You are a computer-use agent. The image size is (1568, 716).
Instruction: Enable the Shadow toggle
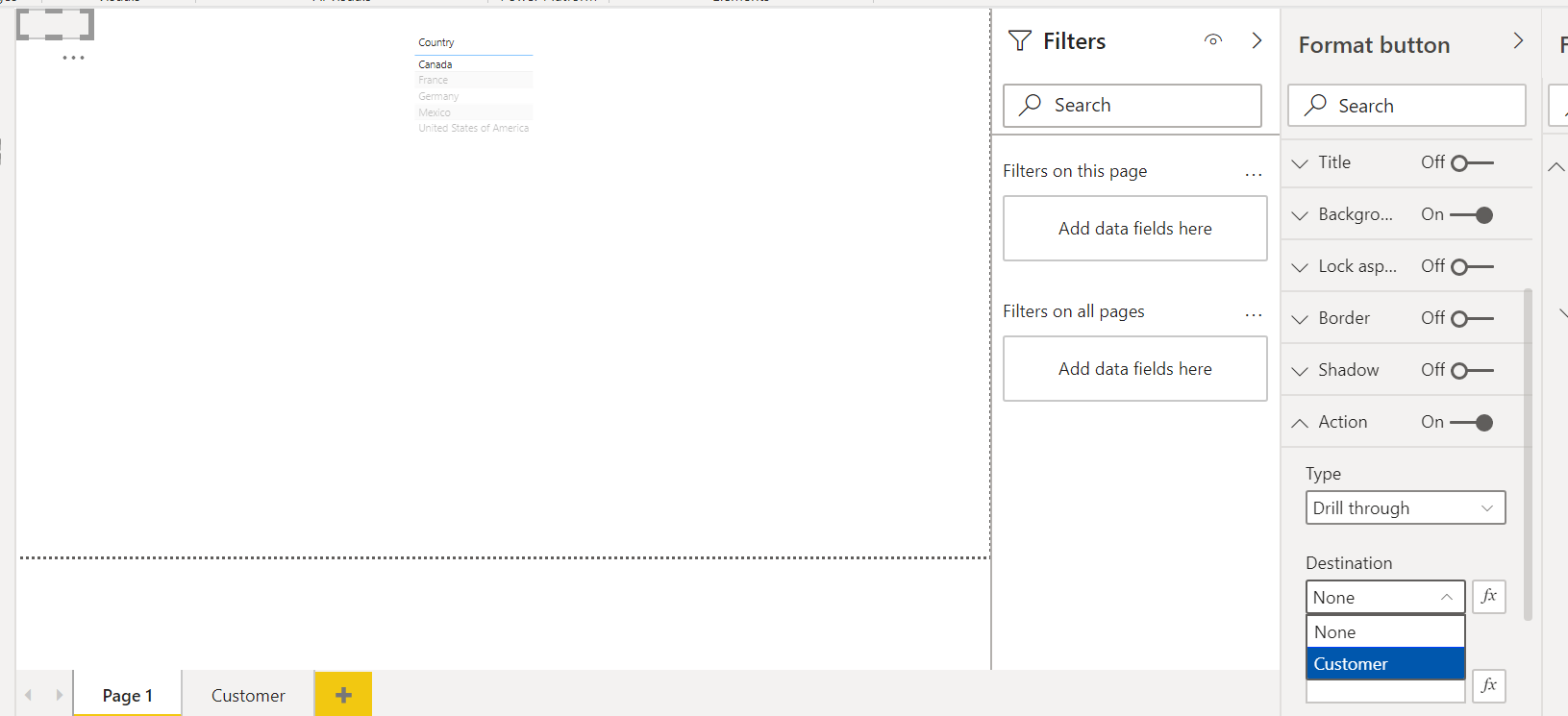pyautogui.click(x=1472, y=371)
